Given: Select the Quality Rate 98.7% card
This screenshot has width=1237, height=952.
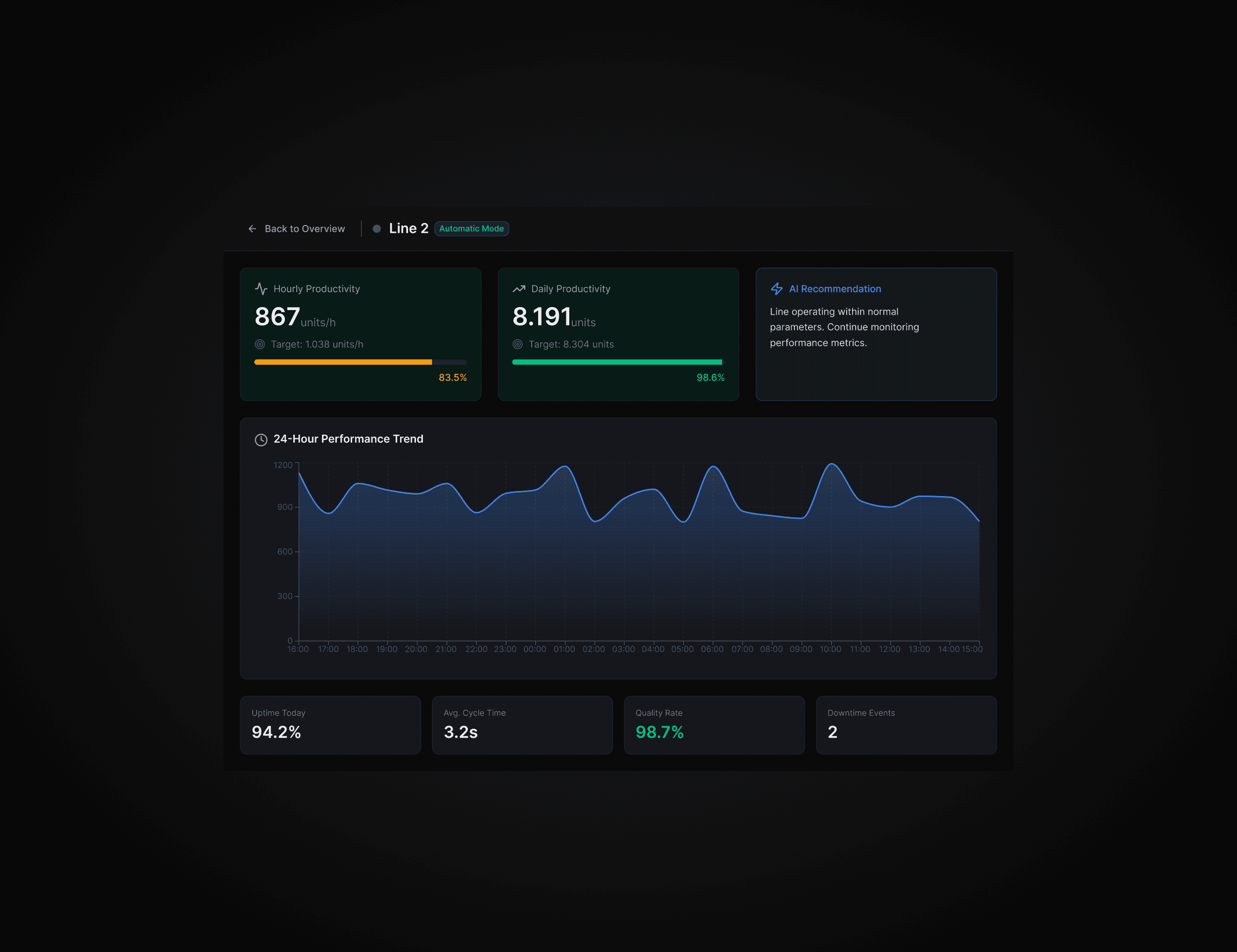Looking at the screenshot, I should [714, 725].
